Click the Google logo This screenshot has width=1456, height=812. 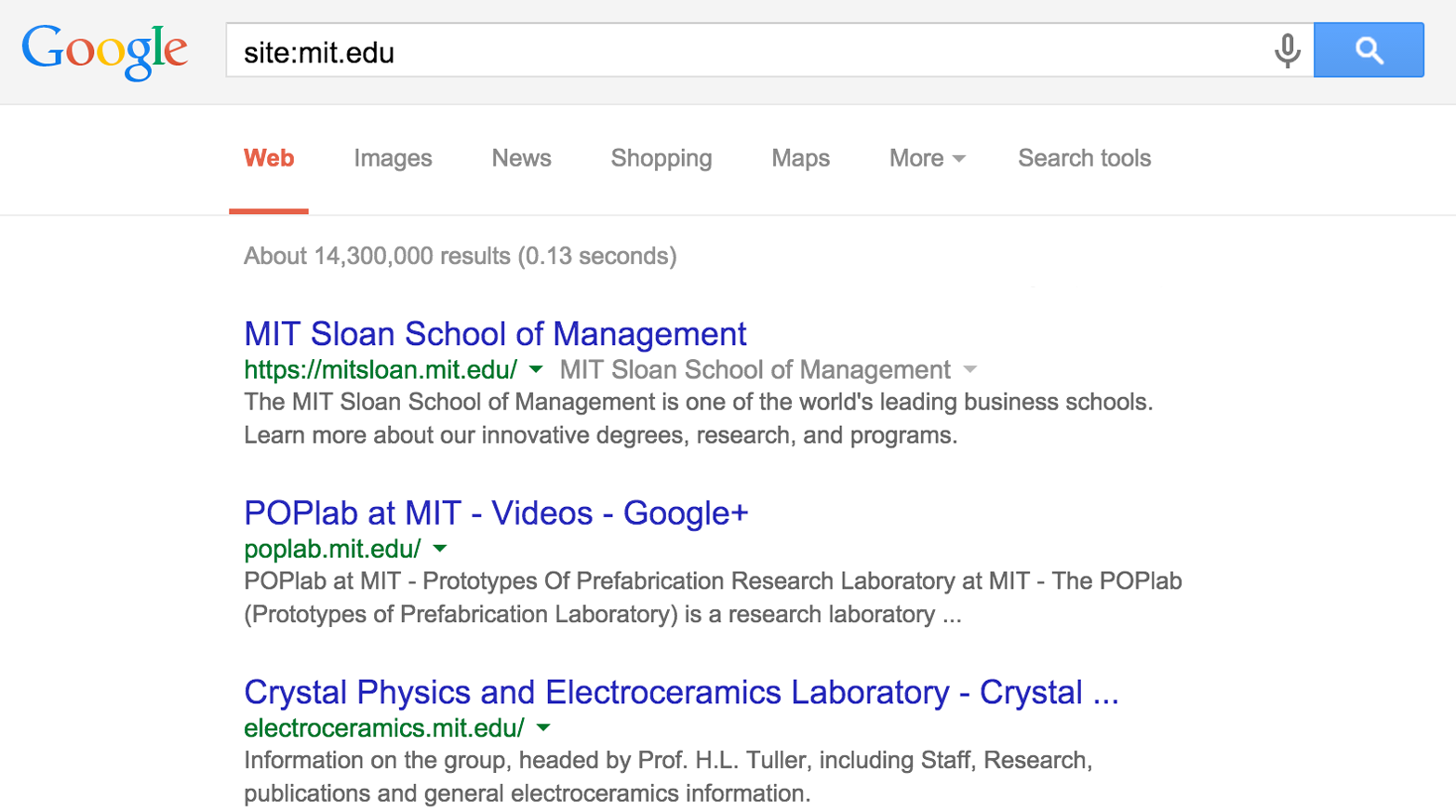coord(104,52)
